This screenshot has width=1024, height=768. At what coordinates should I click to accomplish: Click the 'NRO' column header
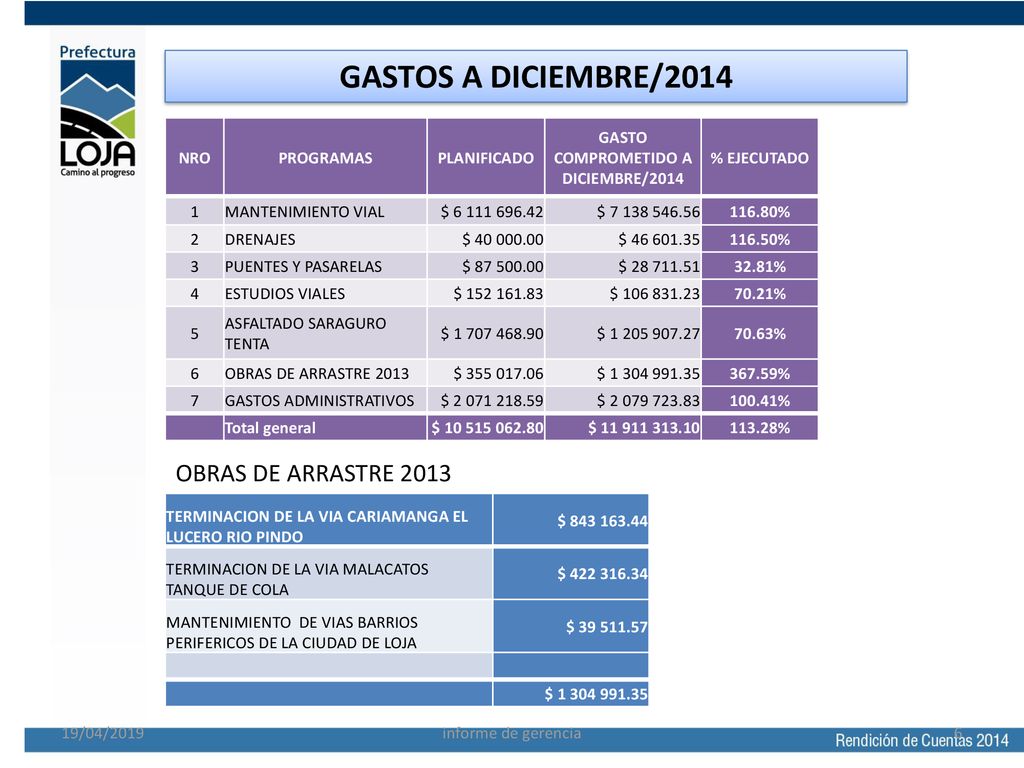pos(194,157)
